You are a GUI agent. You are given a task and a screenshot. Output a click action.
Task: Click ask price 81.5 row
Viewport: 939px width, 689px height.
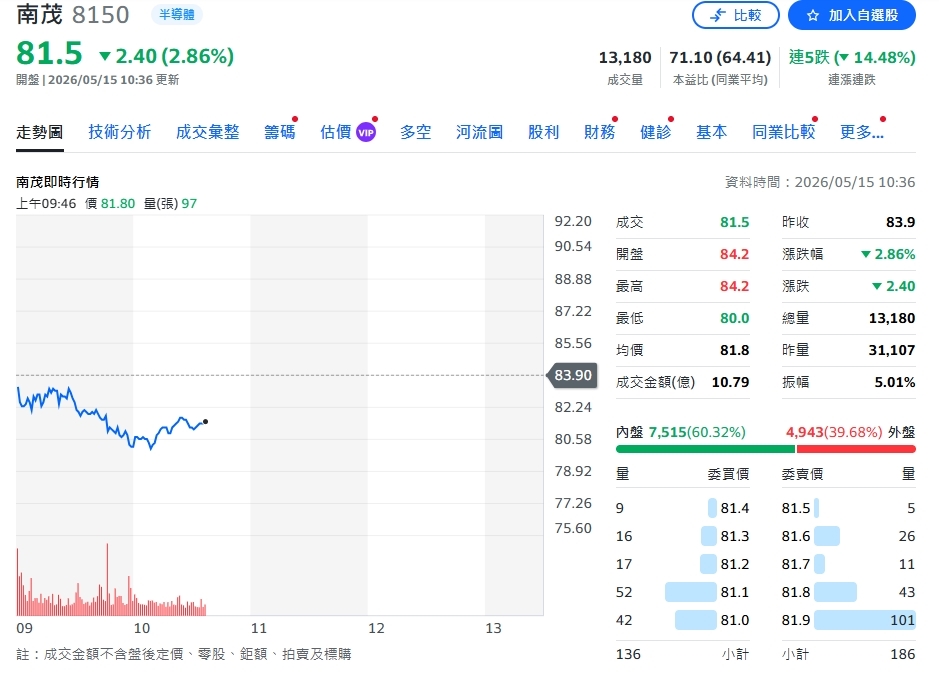tap(849, 508)
